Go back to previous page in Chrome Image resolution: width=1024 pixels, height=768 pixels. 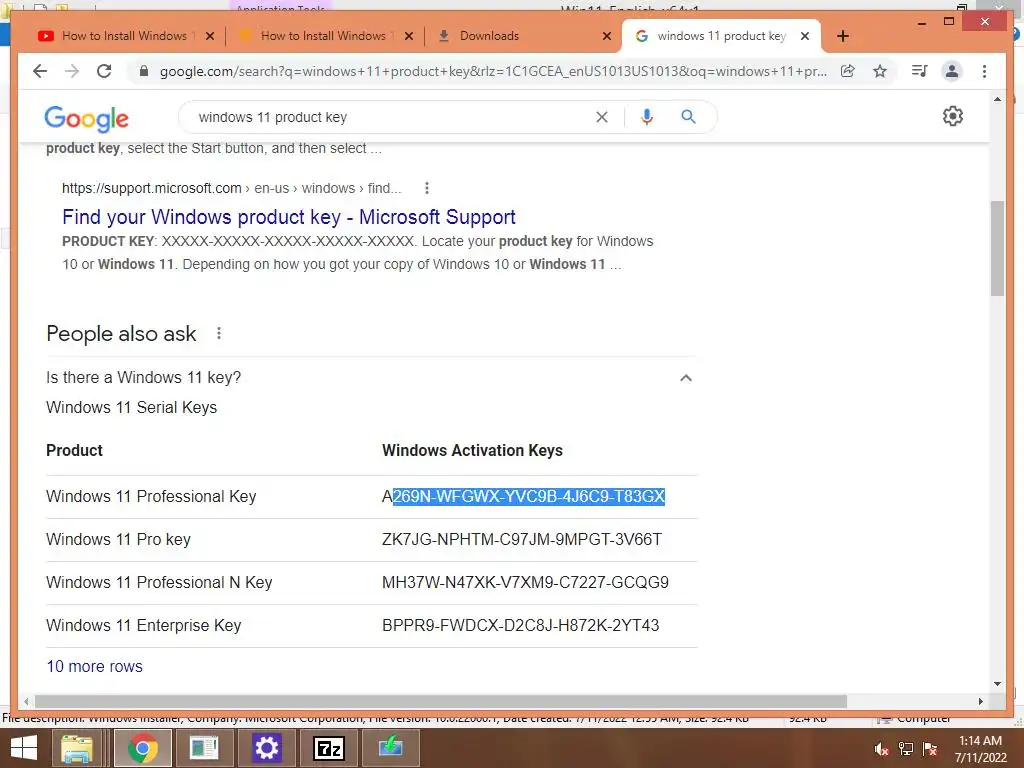pos(40,71)
